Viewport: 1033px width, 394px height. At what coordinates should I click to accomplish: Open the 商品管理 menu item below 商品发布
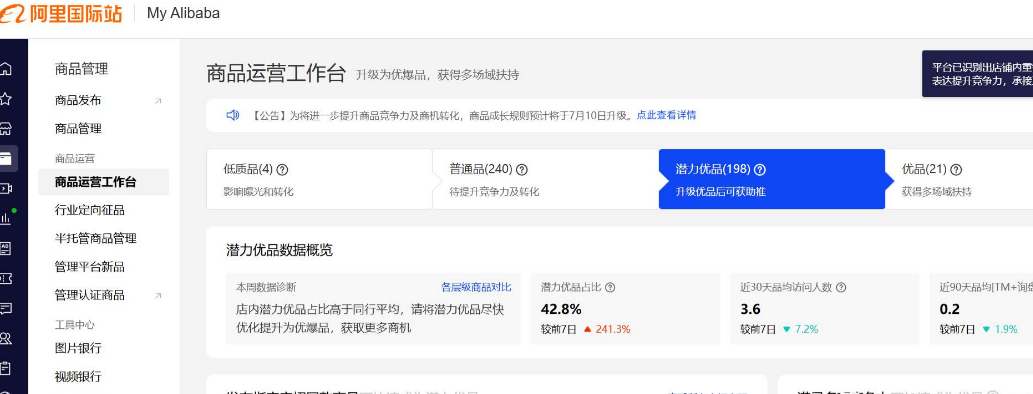pos(78,129)
